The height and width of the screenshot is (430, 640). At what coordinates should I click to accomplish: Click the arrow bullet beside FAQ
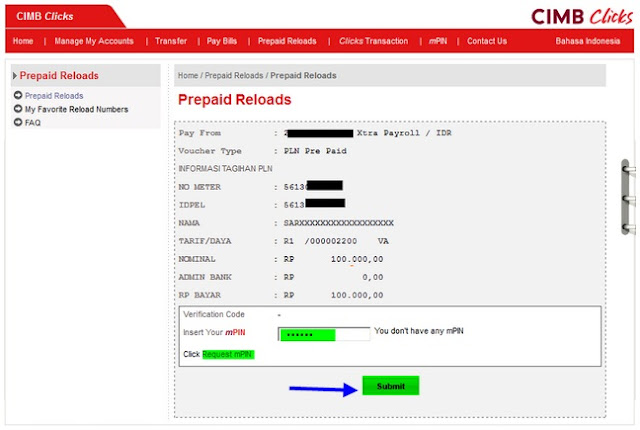click(x=18, y=122)
